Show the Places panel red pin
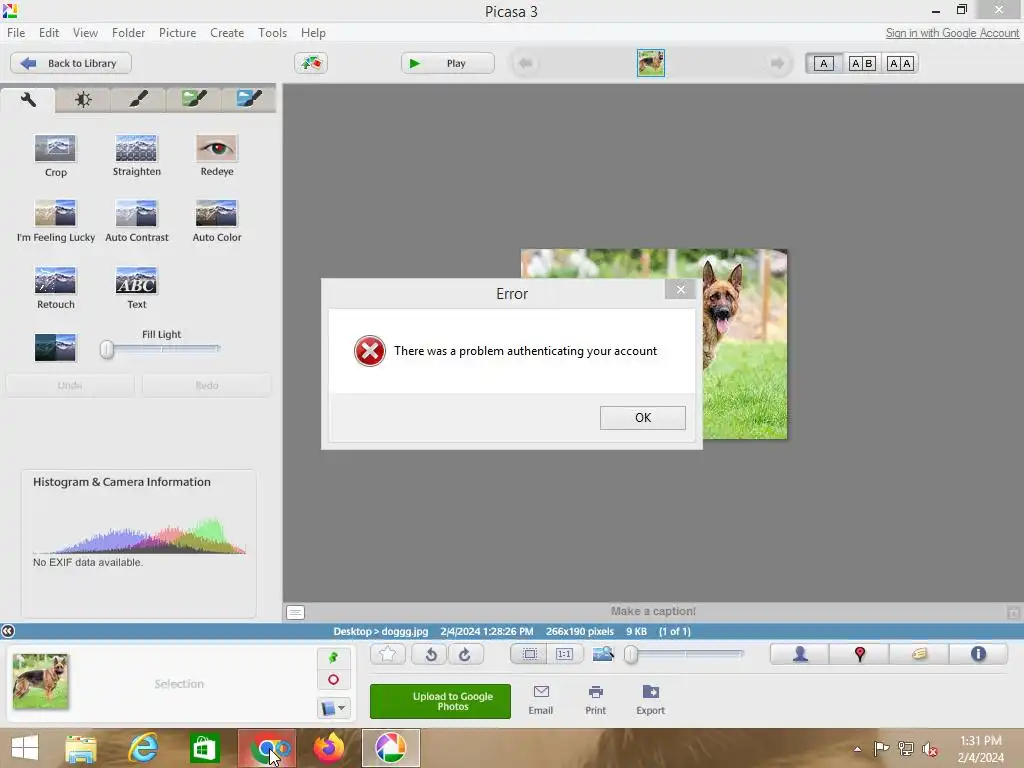Screen dimensions: 1024x768 coord(859,654)
